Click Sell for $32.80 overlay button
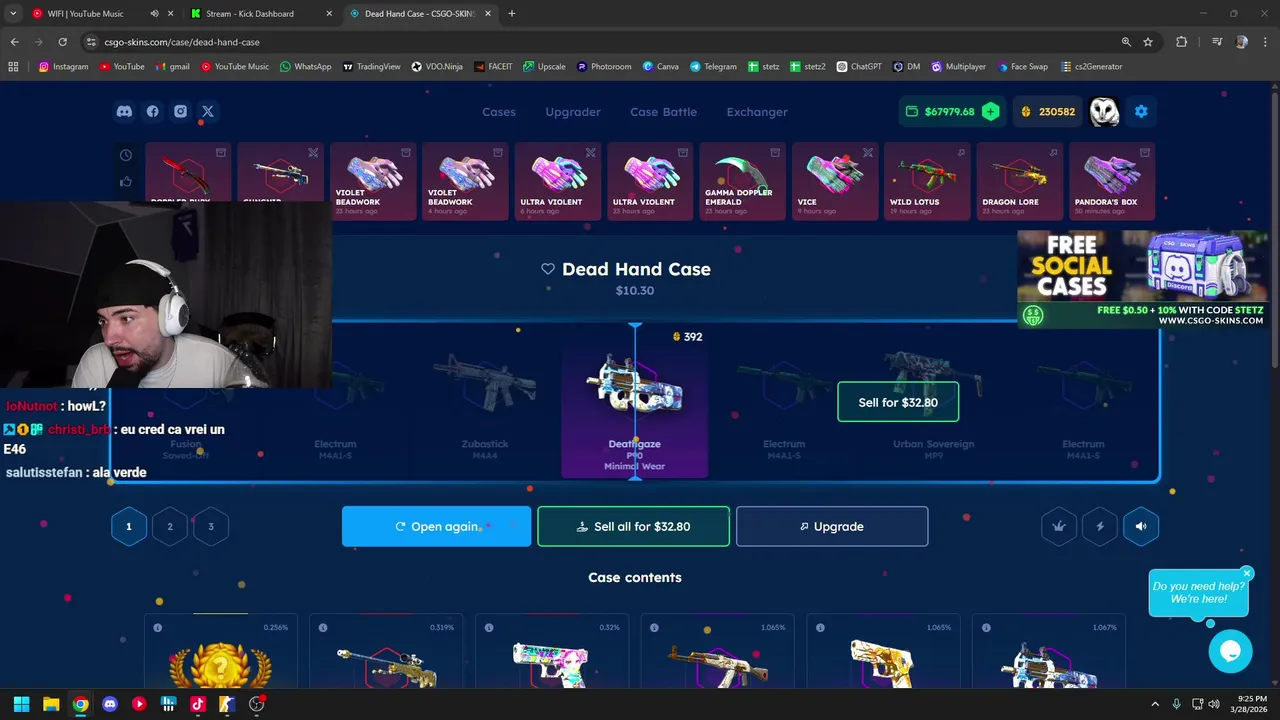Image resolution: width=1280 pixels, height=720 pixels. [898, 402]
